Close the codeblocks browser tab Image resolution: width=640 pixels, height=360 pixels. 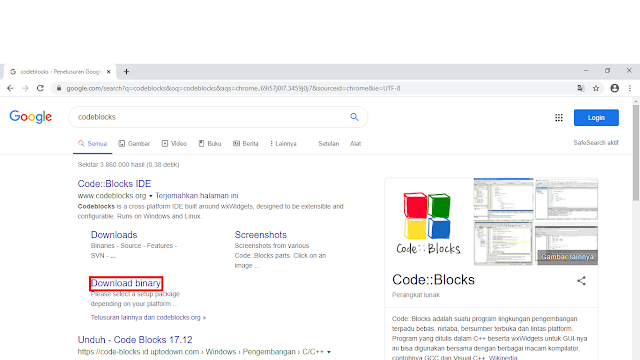pos(109,72)
